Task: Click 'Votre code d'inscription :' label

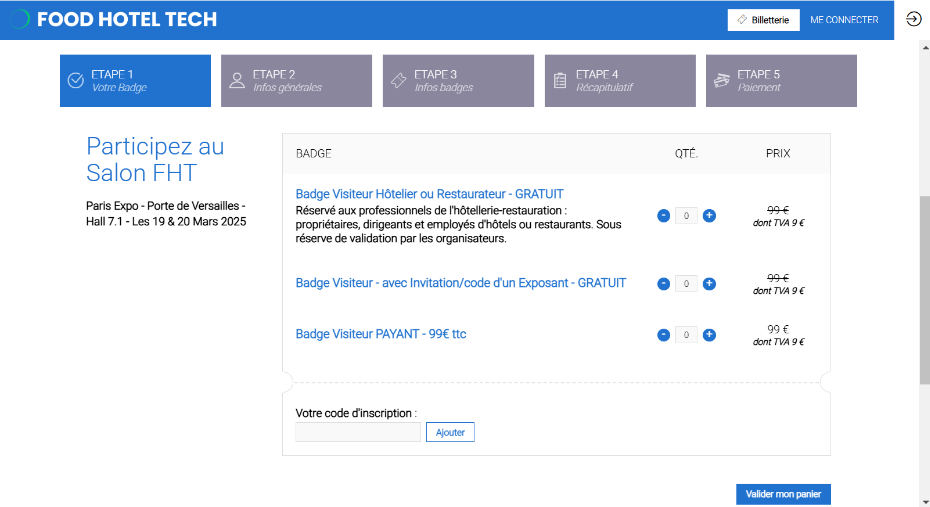Action: 356,413
